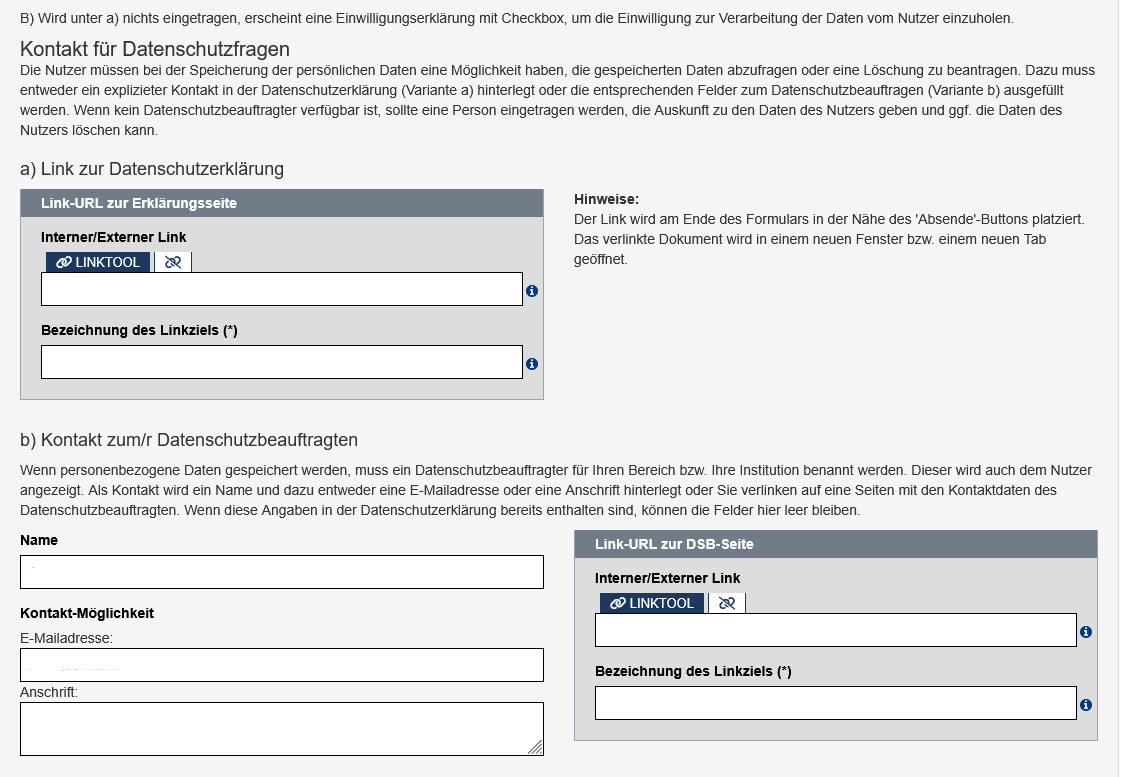Select the LINKTOOL tab under a) Link zur Datenschutzerklärung
The image size is (1123, 777).
95,262
